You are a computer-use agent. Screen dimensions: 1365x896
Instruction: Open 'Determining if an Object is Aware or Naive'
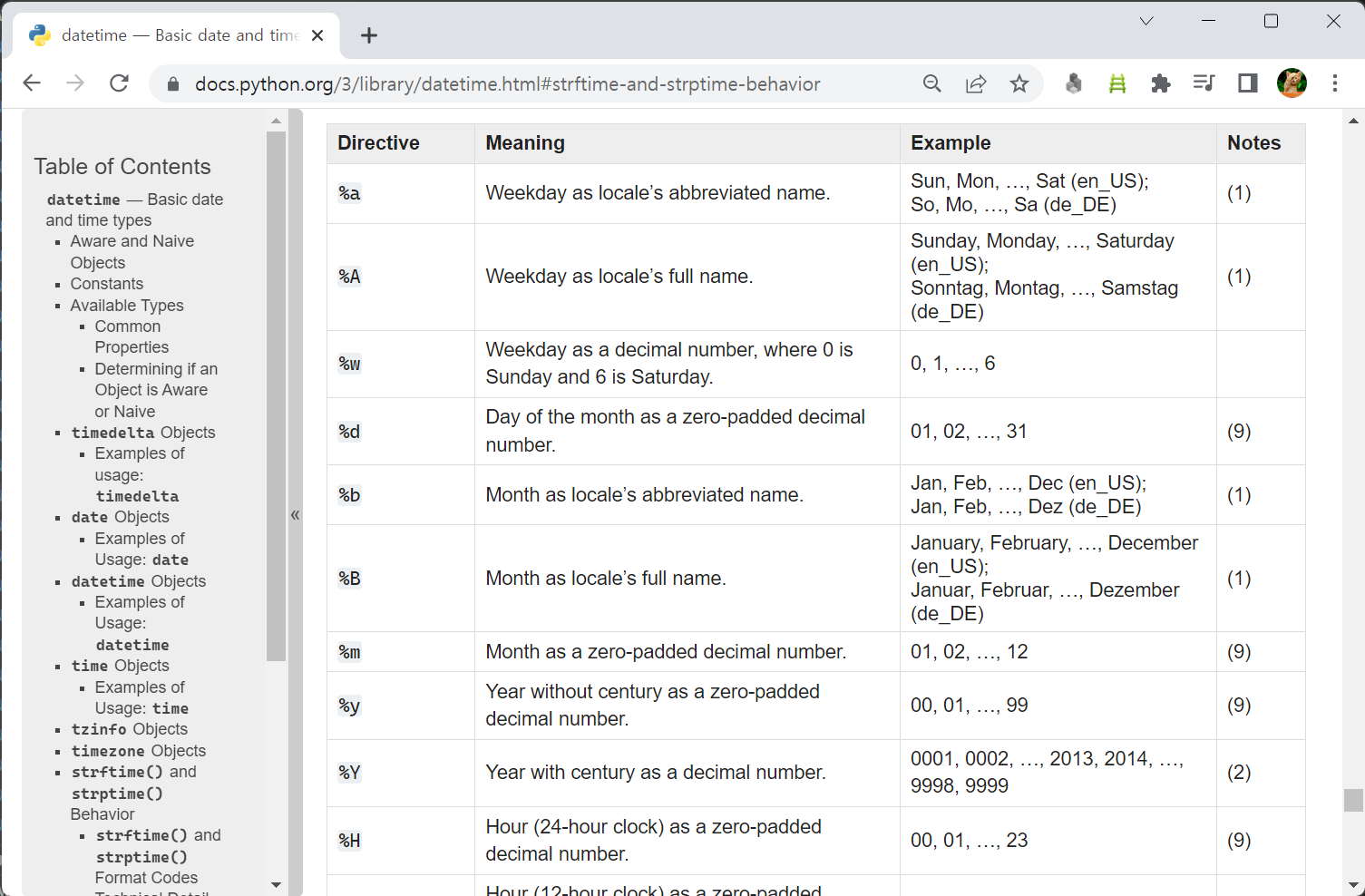tap(156, 390)
